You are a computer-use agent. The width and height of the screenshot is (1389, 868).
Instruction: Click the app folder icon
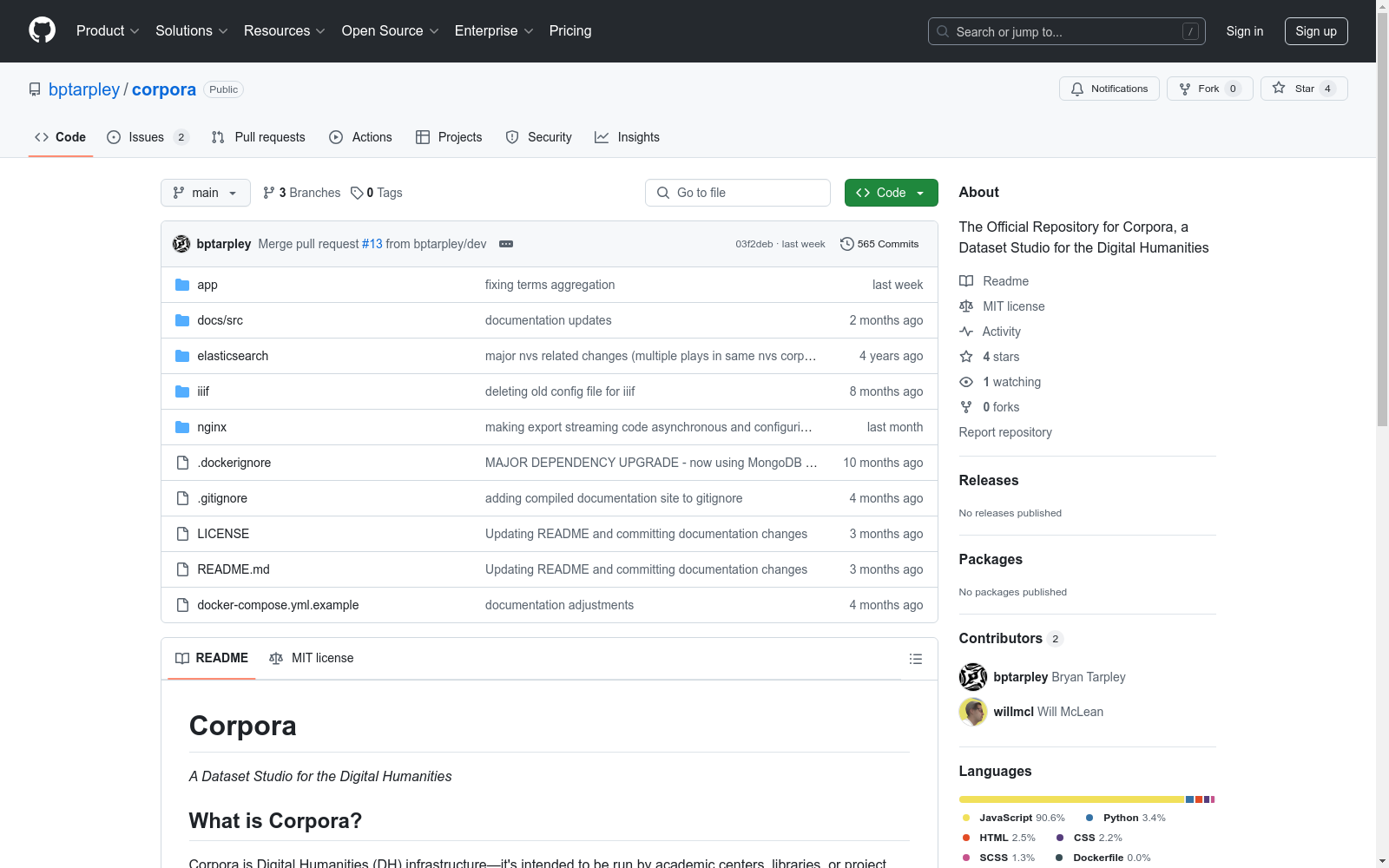coord(182,285)
